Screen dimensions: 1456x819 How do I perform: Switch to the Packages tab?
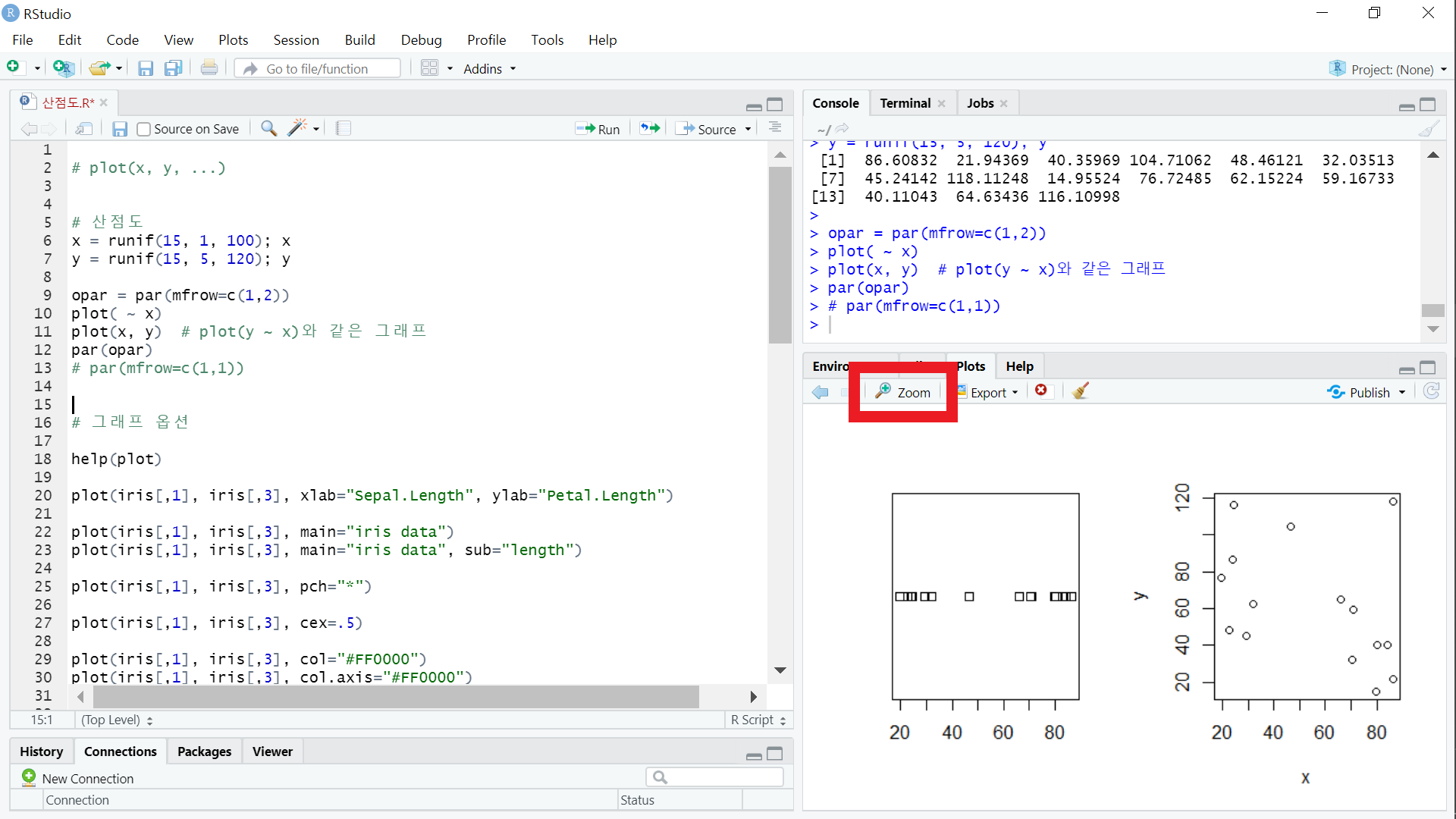(x=204, y=752)
